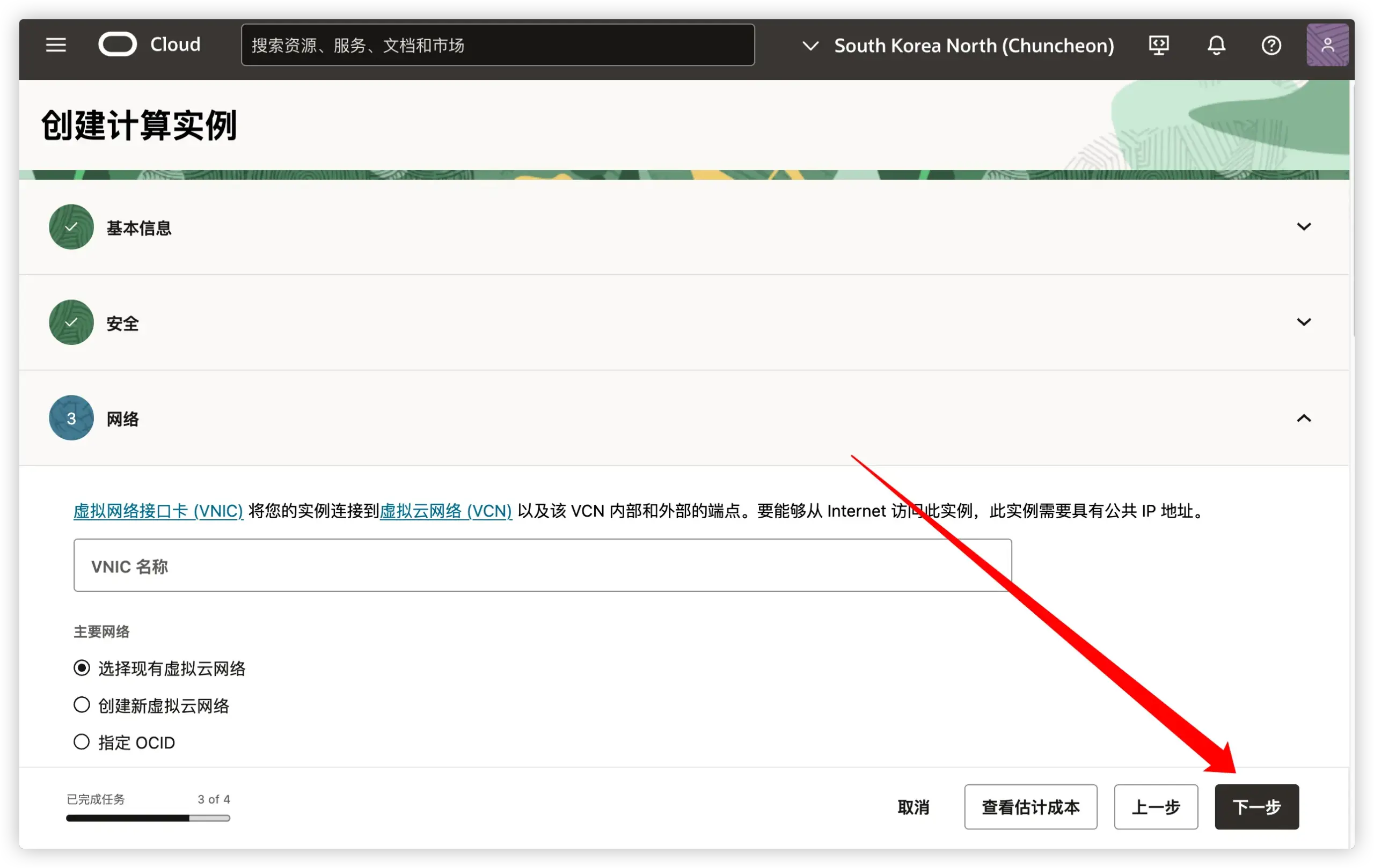The image size is (1374, 868).
Task: Select 创建新虚拟云网络 radio option
Action: pos(82,705)
